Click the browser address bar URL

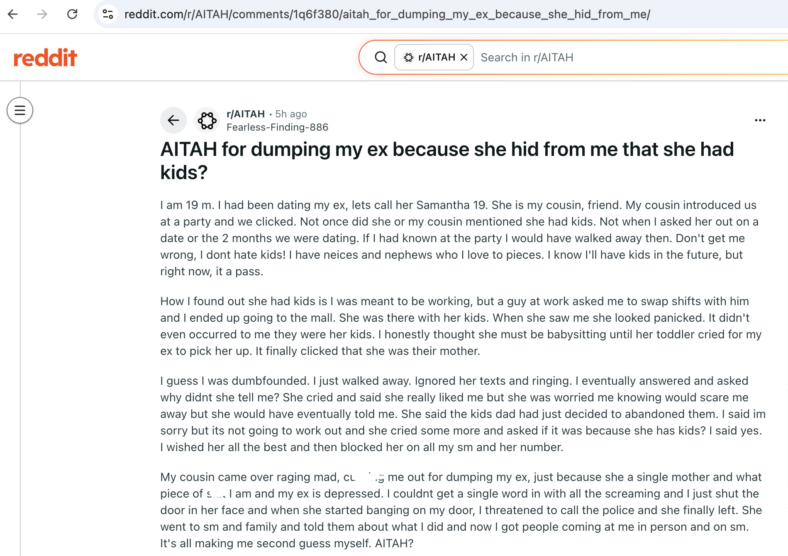pyautogui.click(x=387, y=14)
